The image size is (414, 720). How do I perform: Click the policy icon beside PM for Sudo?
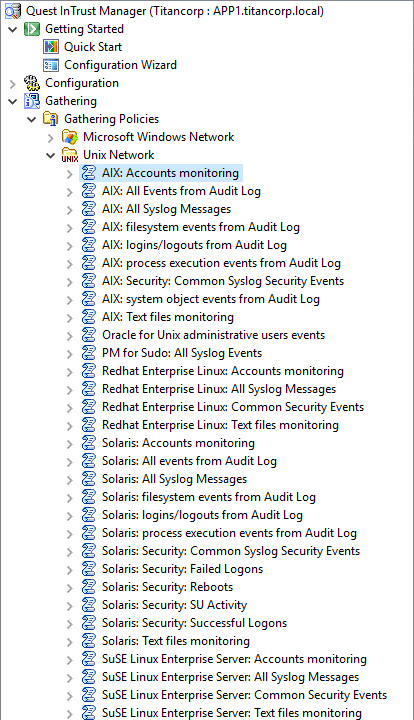tap(88, 353)
